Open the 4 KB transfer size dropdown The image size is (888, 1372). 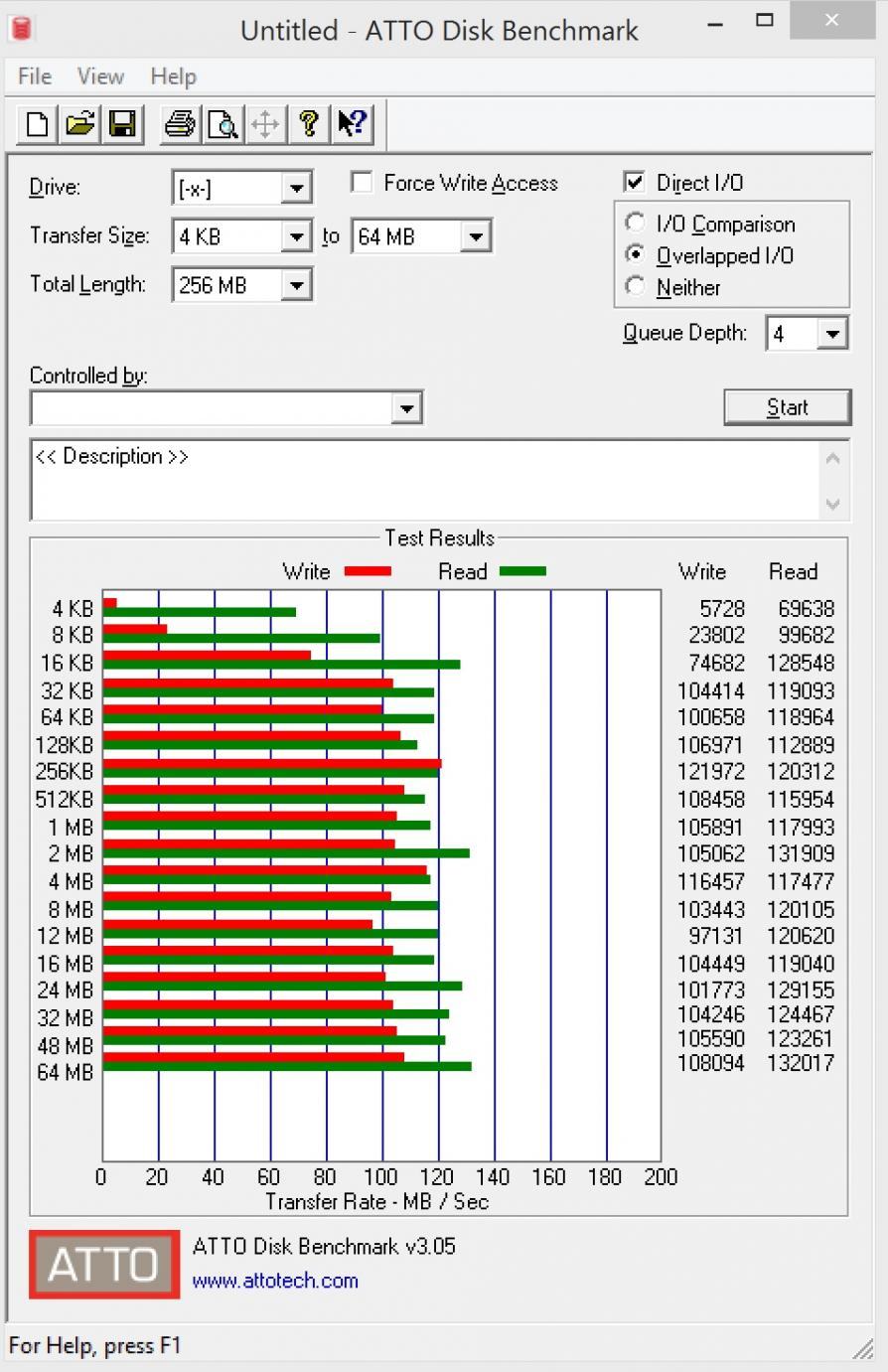point(296,236)
